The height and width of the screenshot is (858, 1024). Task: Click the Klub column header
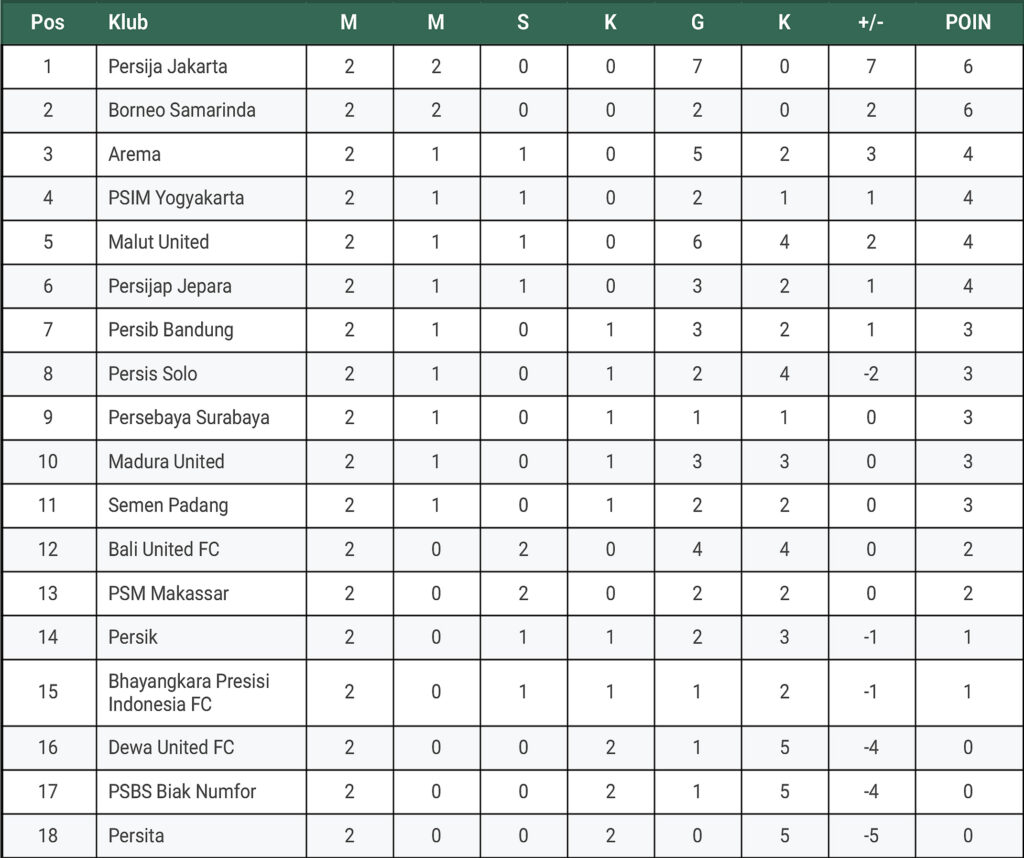128,22
